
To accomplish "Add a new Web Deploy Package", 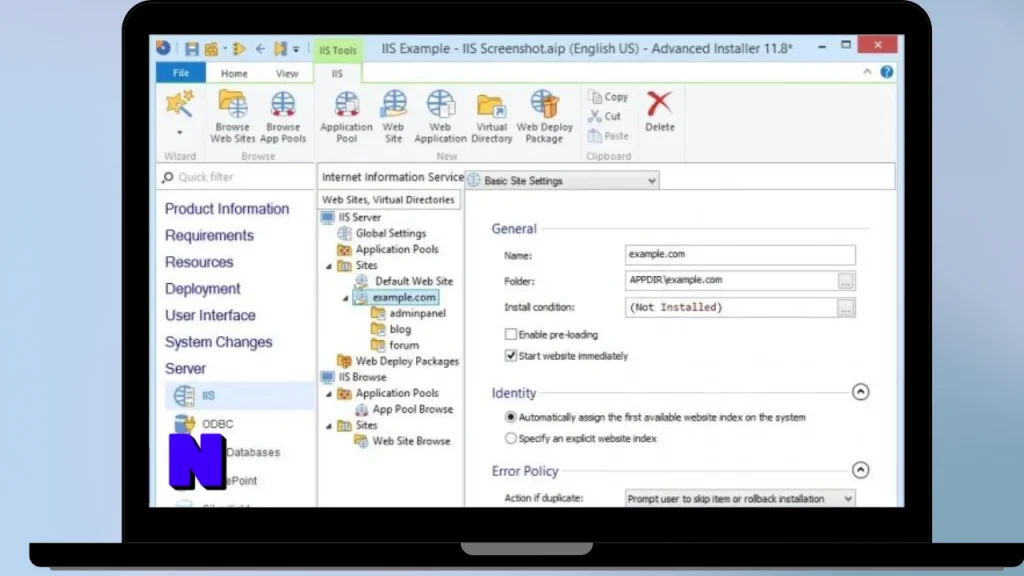I will pyautogui.click(x=544, y=116).
